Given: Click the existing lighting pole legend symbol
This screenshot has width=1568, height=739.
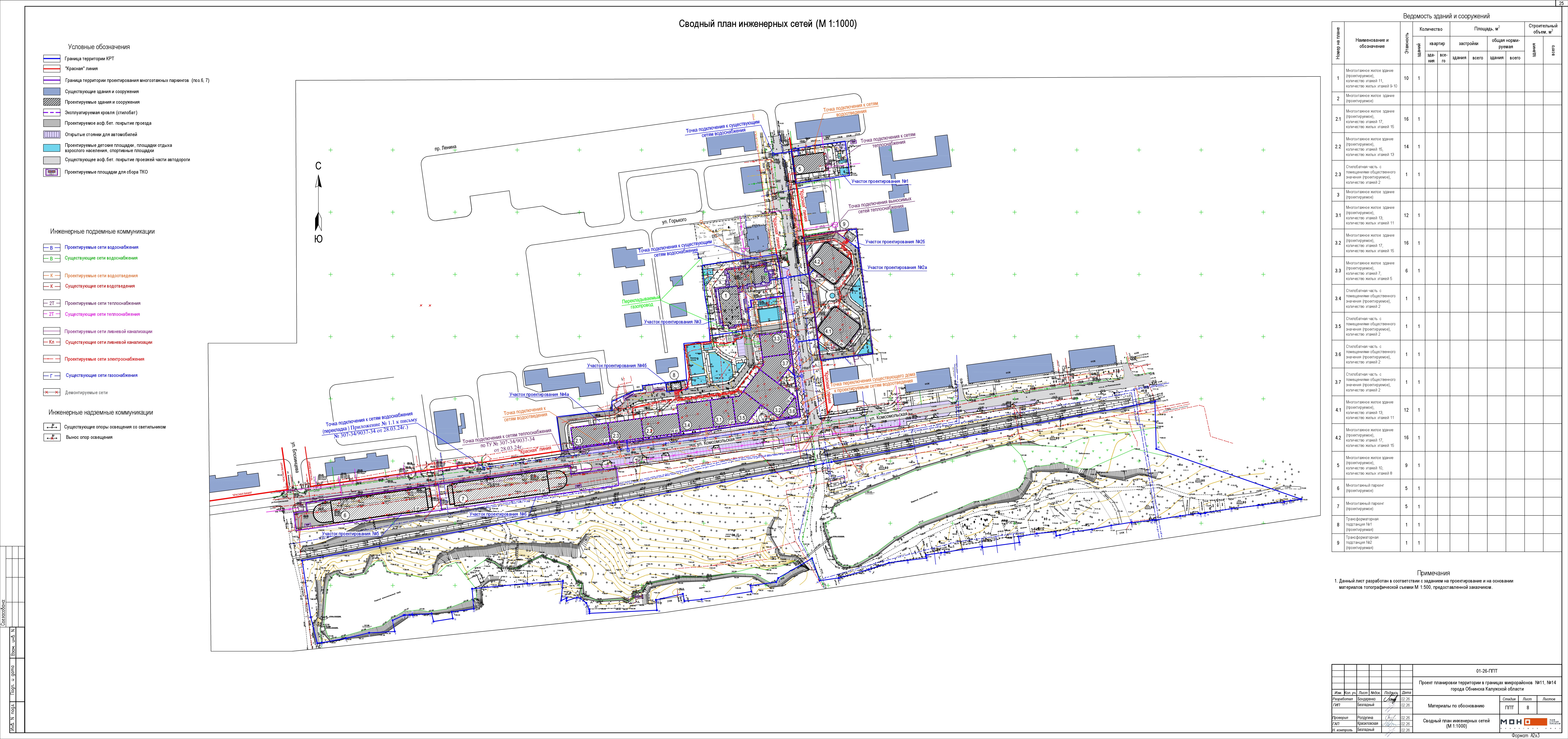Looking at the screenshot, I should (x=52, y=427).
